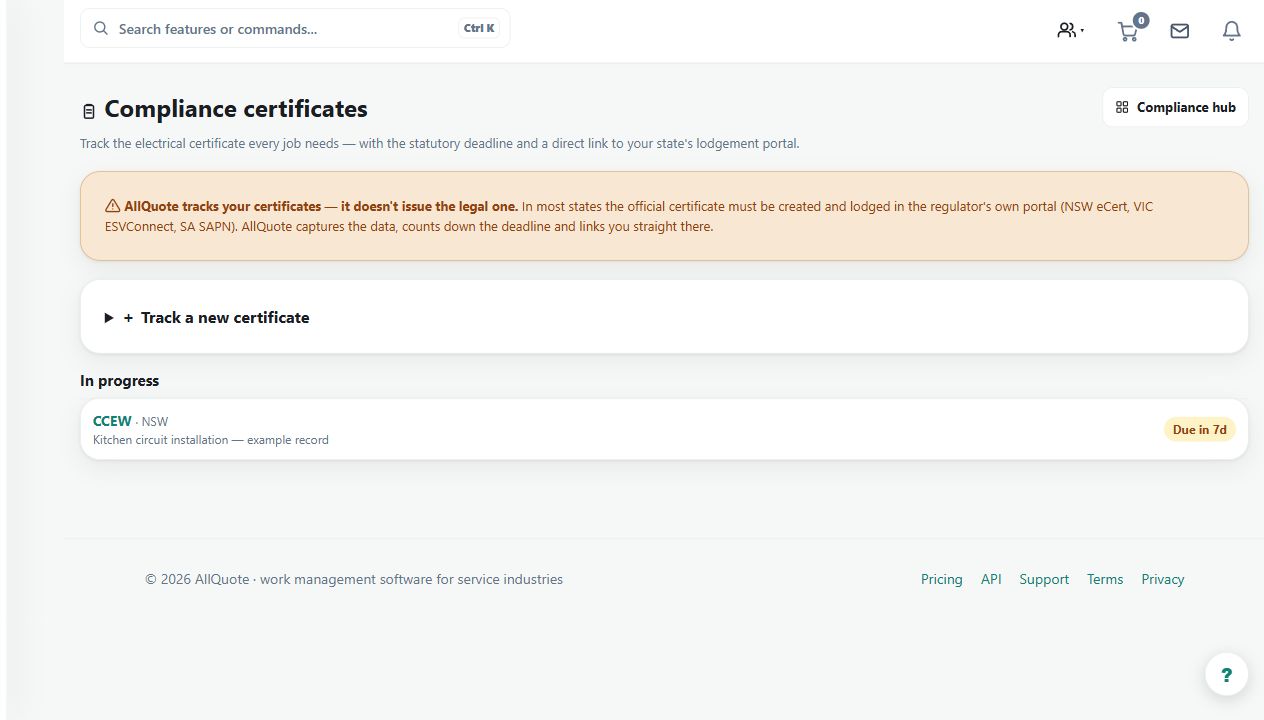Image resolution: width=1264 pixels, height=720 pixels.
Task: Click the In progress section label
Action: (120, 381)
